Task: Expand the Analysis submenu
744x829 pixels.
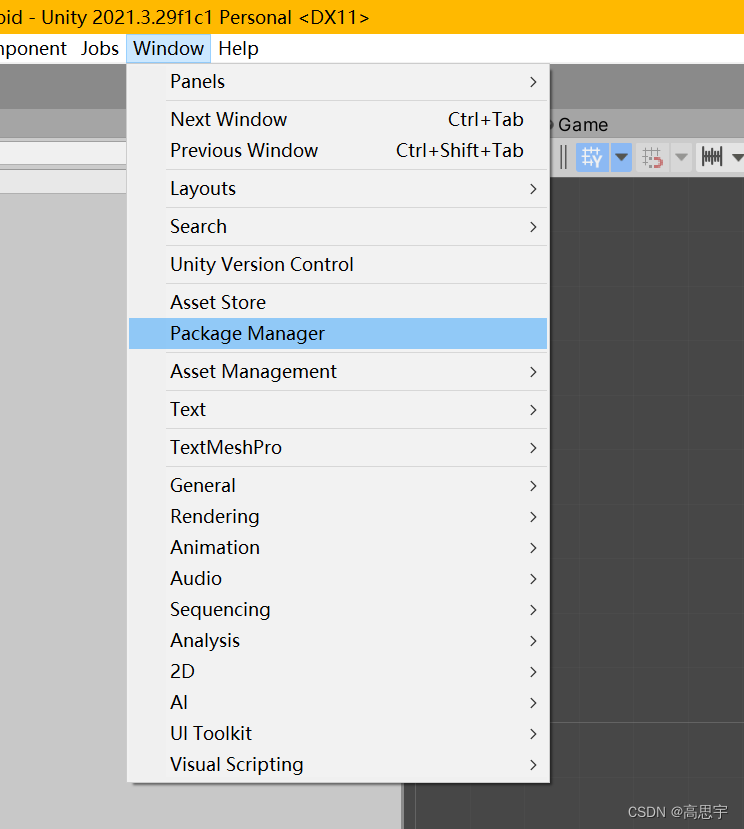Action: point(338,641)
